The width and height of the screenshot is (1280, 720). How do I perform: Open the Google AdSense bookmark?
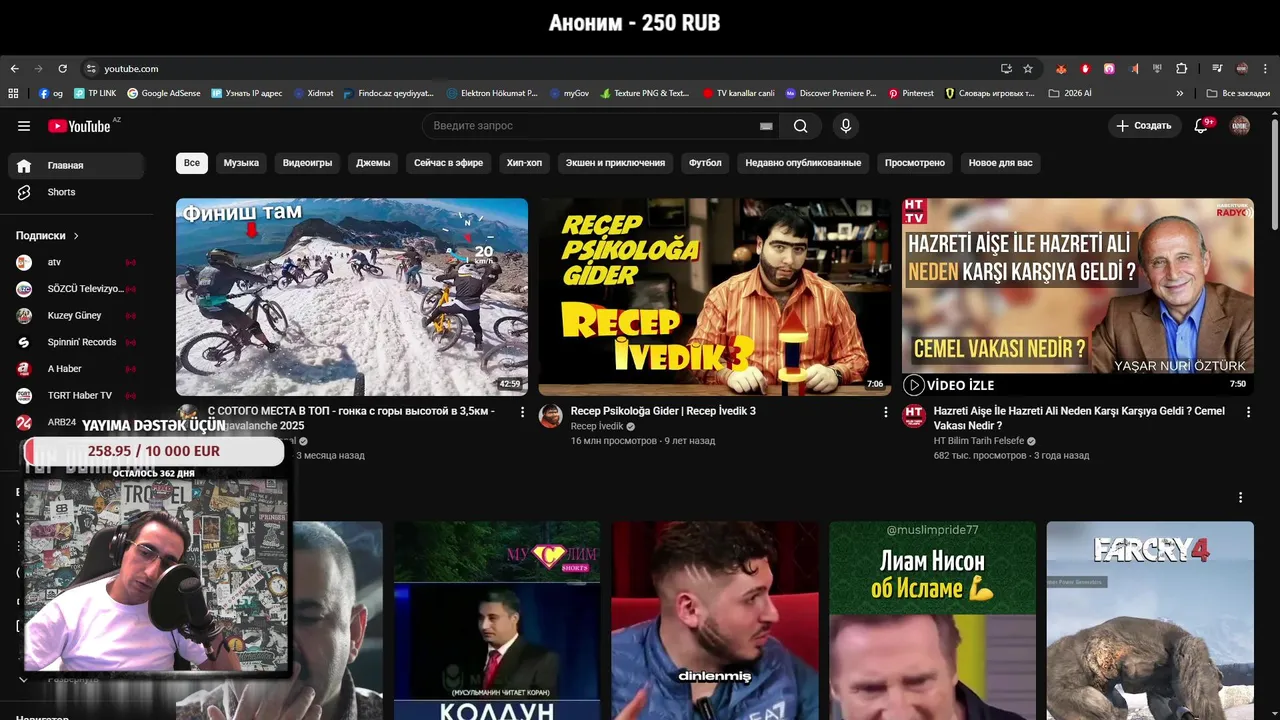point(163,93)
